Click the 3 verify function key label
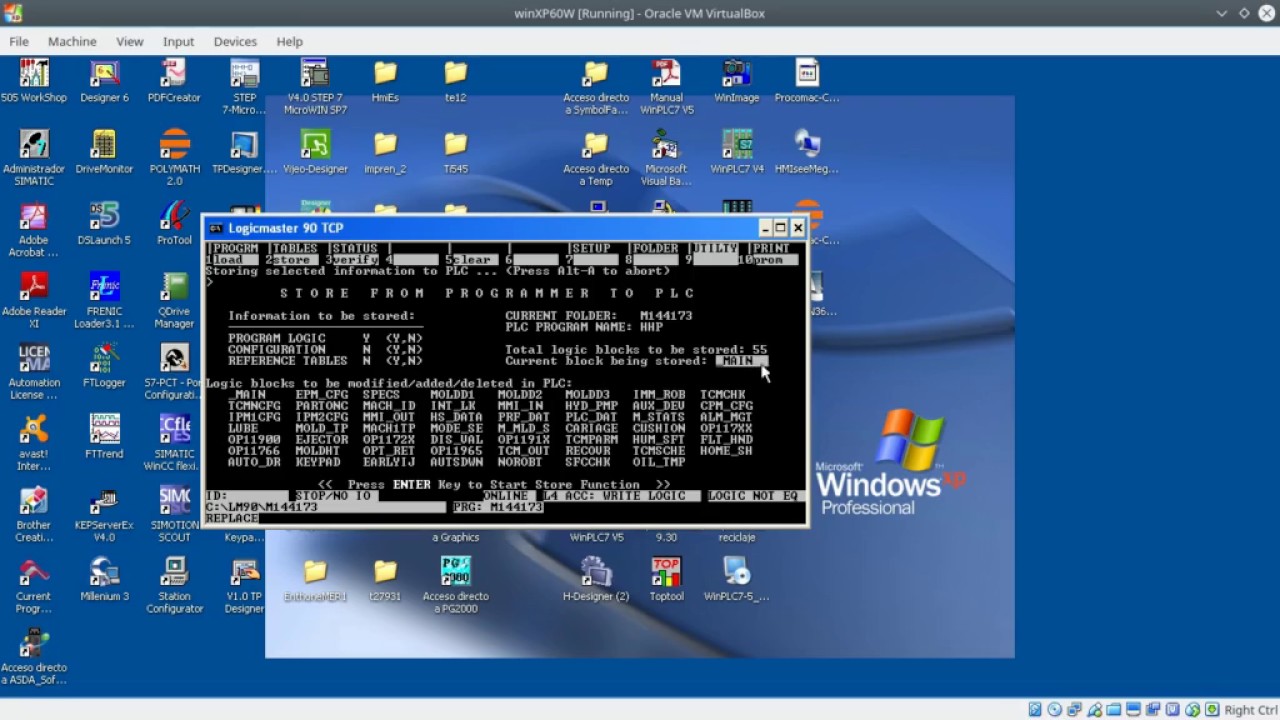The width and height of the screenshot is (1280, 720). pos(352,260)
